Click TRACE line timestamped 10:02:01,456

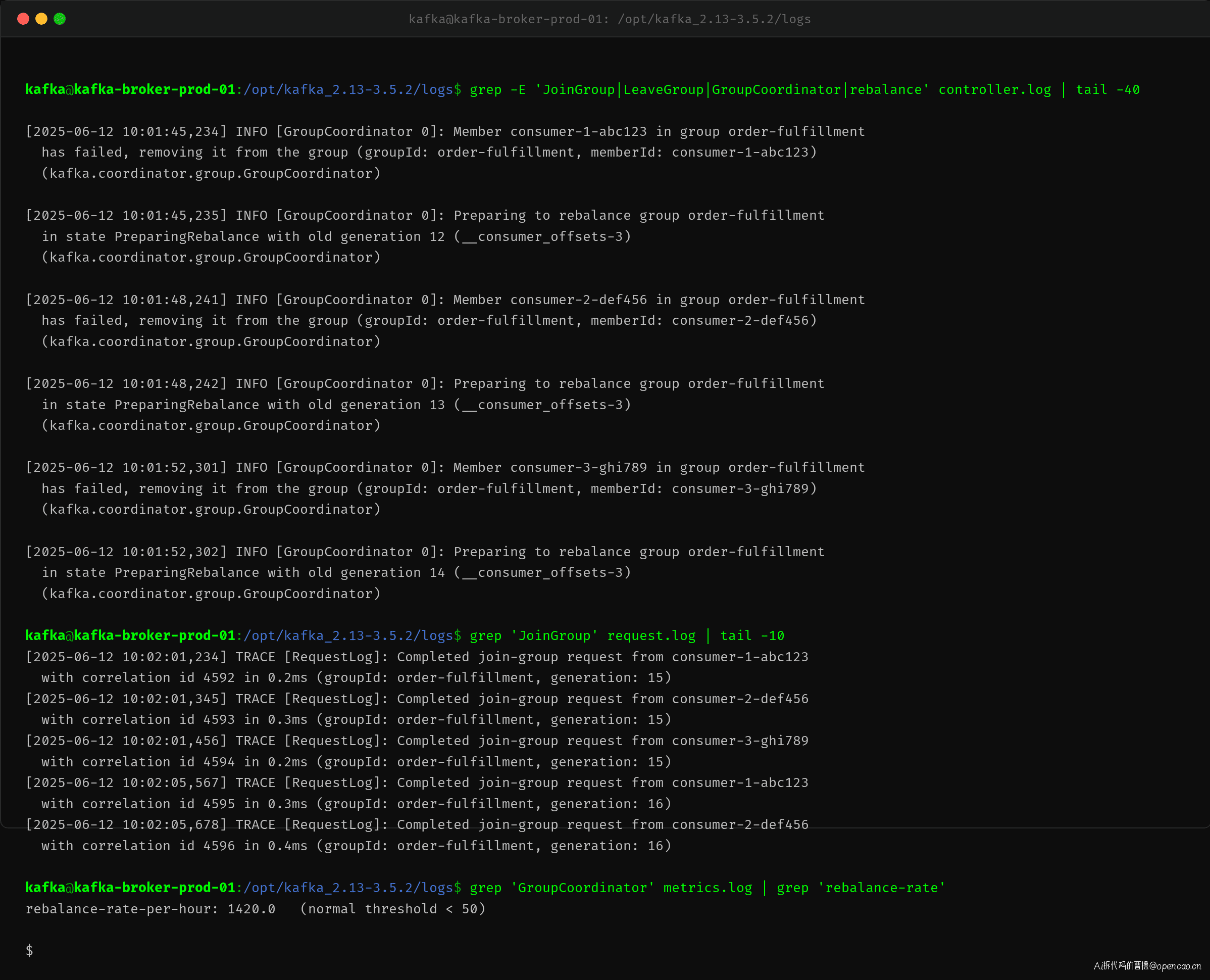417,741
